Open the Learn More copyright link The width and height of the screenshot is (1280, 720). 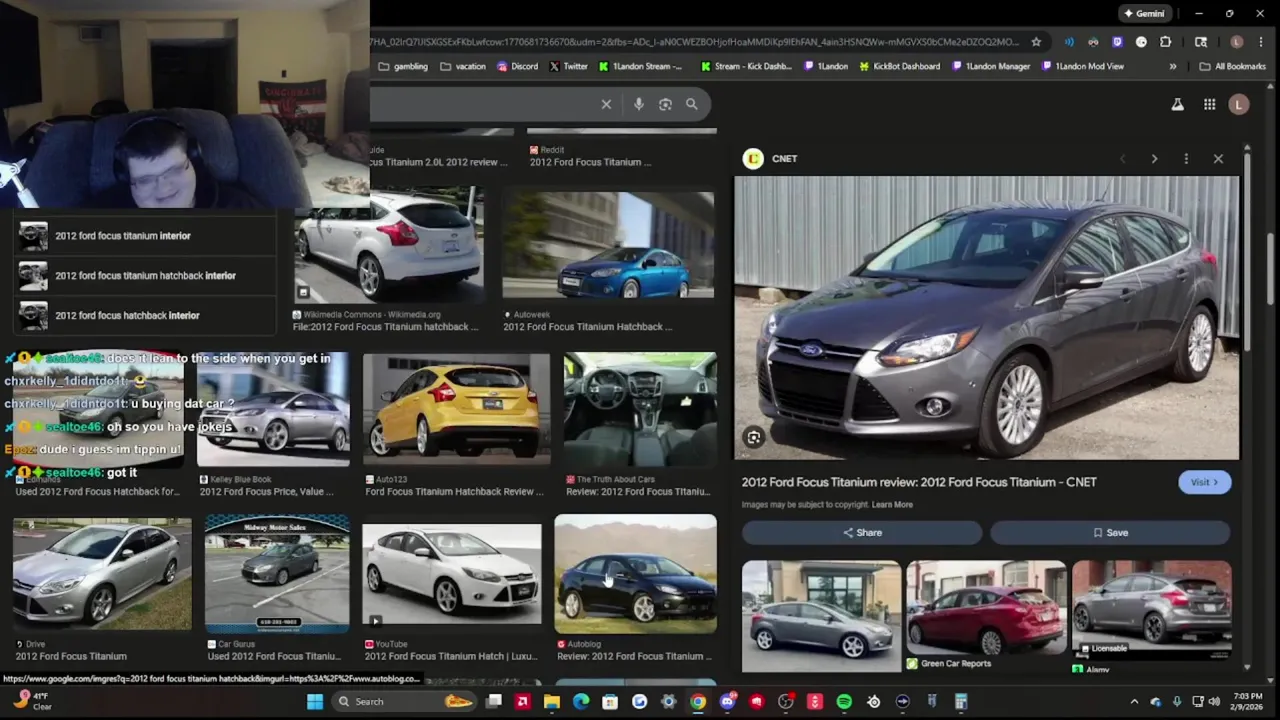pos(892,505)
